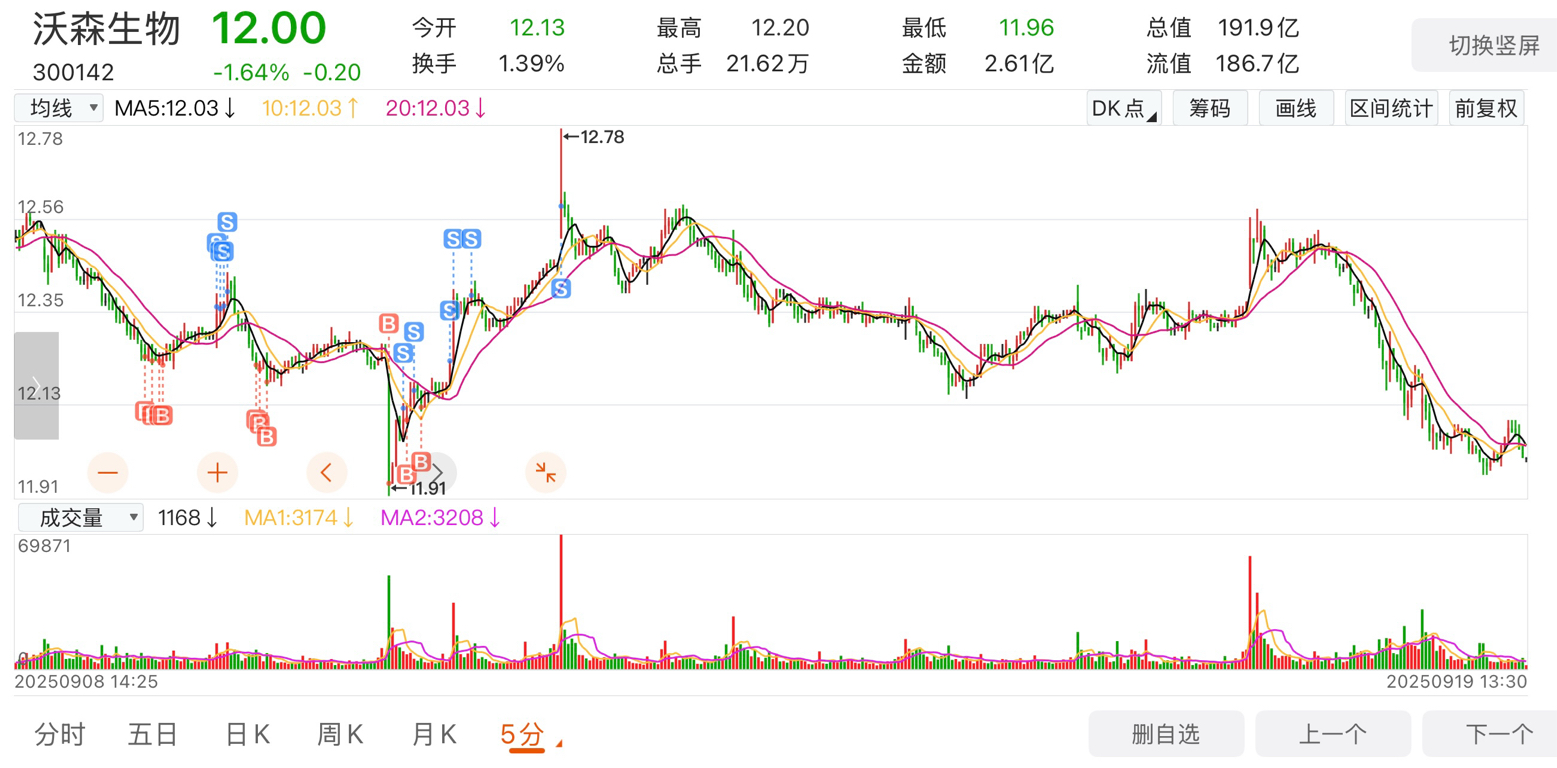Click the 10:12.03 moving average label
1557x768 pixels.
pos(310,108)
